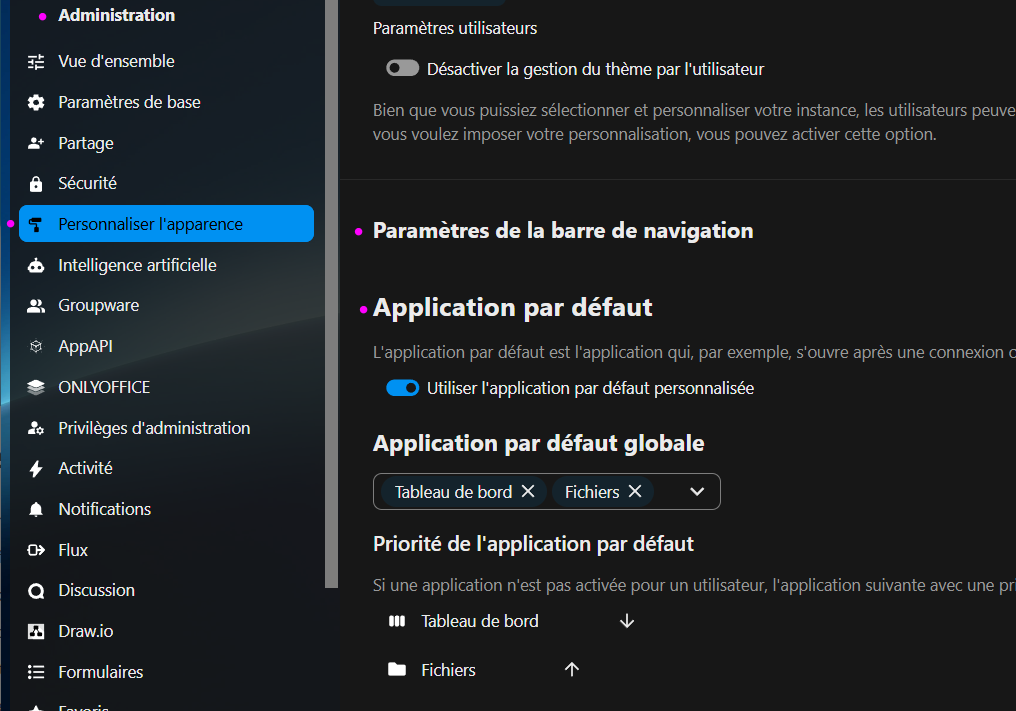Open the Formulaires settings page
Viewport: 1016px width, 711px height.
click(x=100, y=672)
